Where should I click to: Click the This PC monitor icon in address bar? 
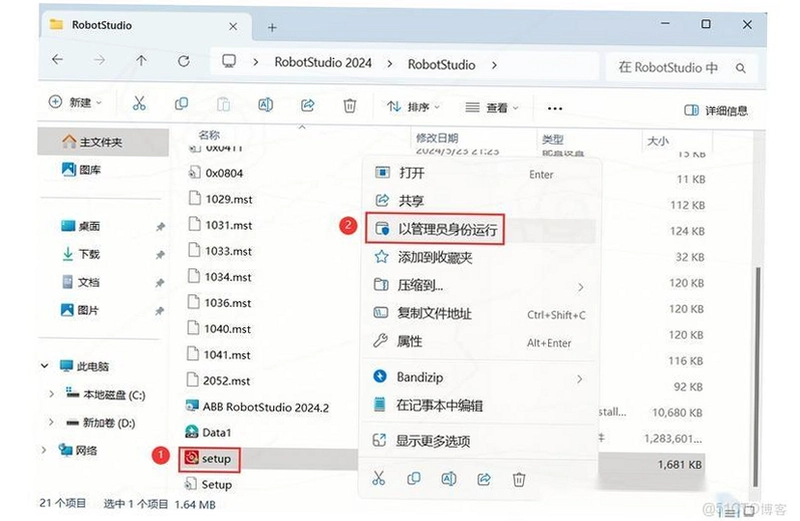pyautogui.click(x=229, y=62)
